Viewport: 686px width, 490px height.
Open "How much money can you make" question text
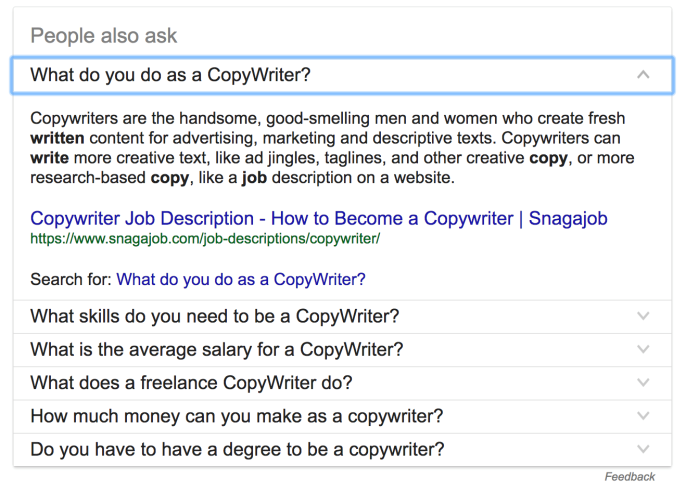(237, 416)
